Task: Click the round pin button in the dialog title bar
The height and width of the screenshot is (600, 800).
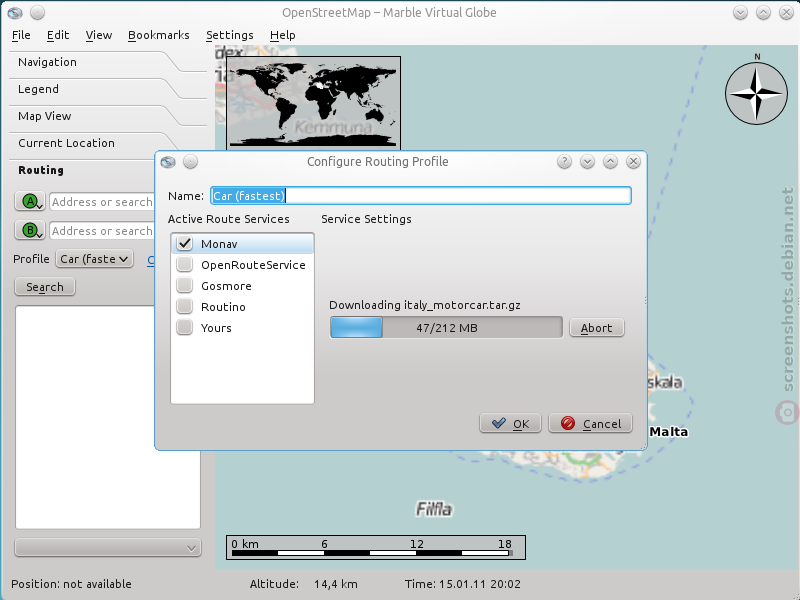Action: tap(190, 162)
